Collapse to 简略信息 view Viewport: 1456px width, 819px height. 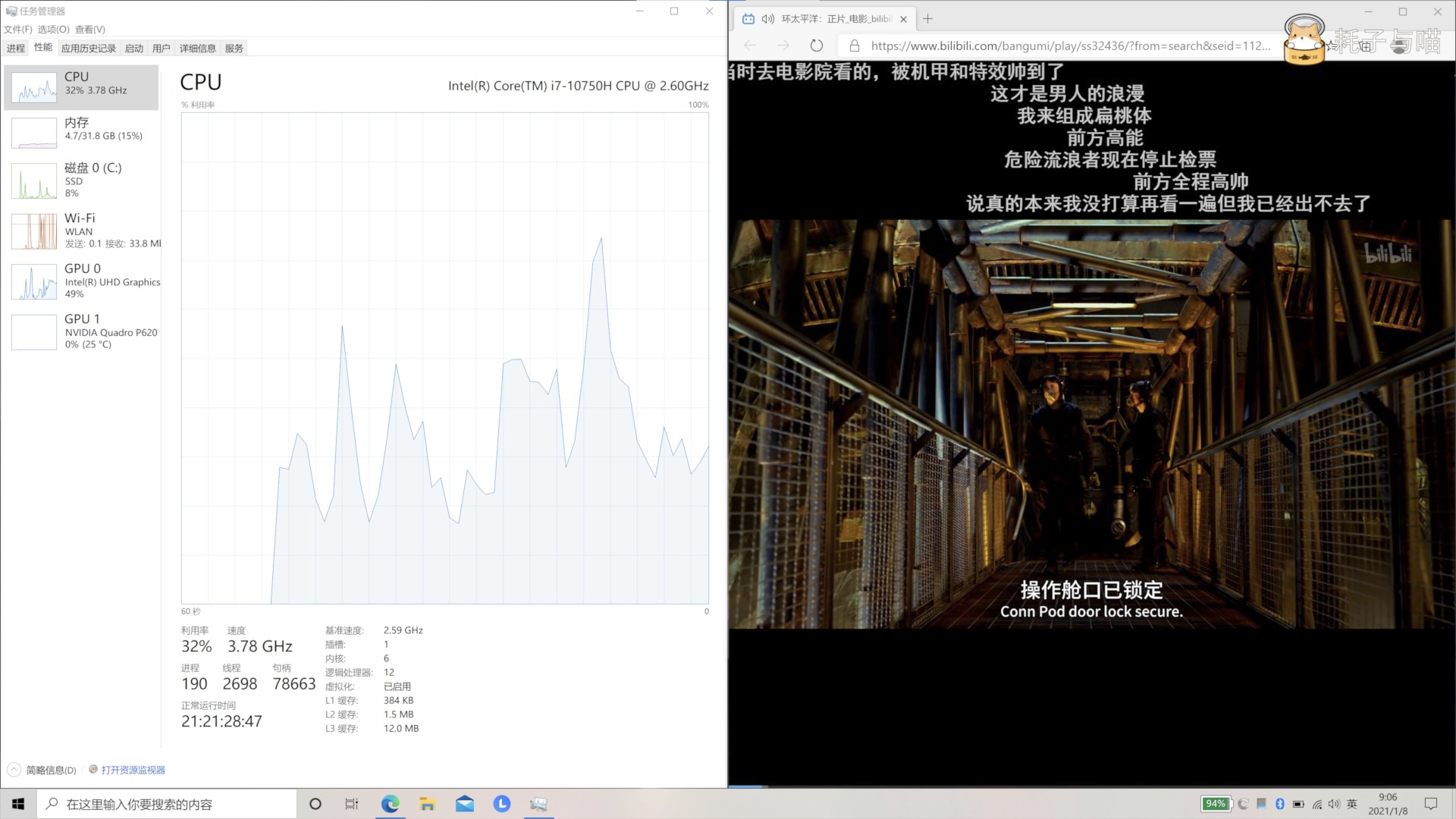click(x=42, y=770)
